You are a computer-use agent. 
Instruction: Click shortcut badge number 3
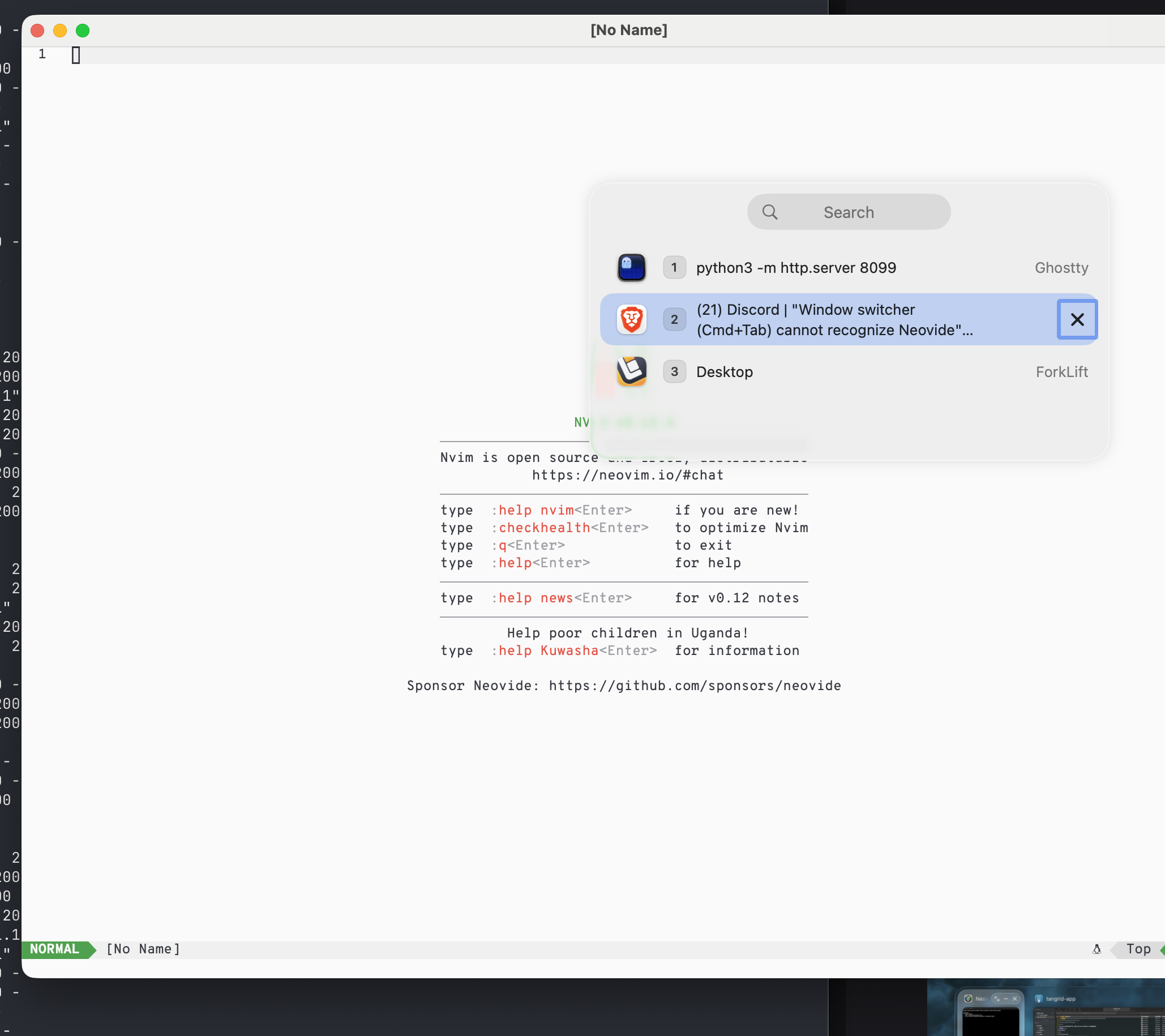(674, 371)
